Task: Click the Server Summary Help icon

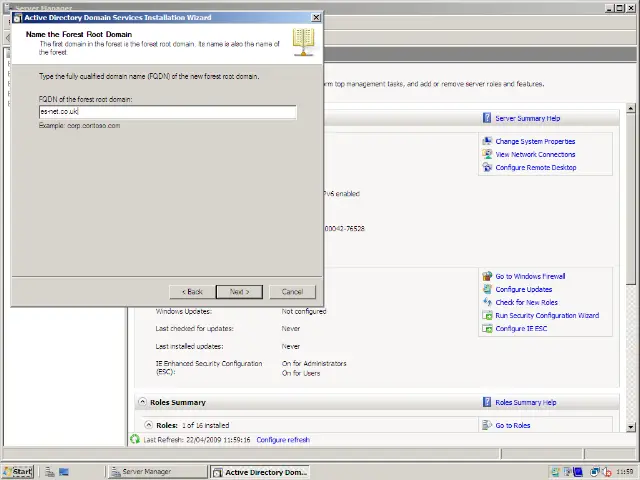Action: [487, 118]
